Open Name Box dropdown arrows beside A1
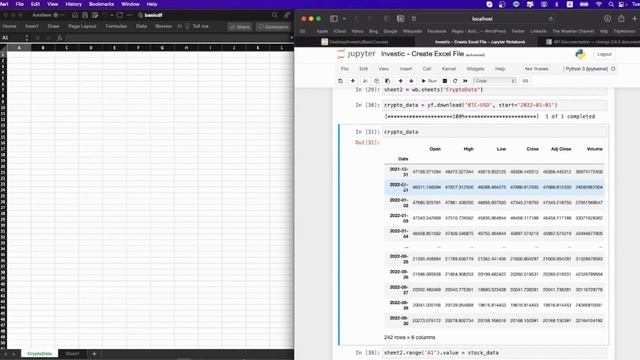 click(27, 38)
